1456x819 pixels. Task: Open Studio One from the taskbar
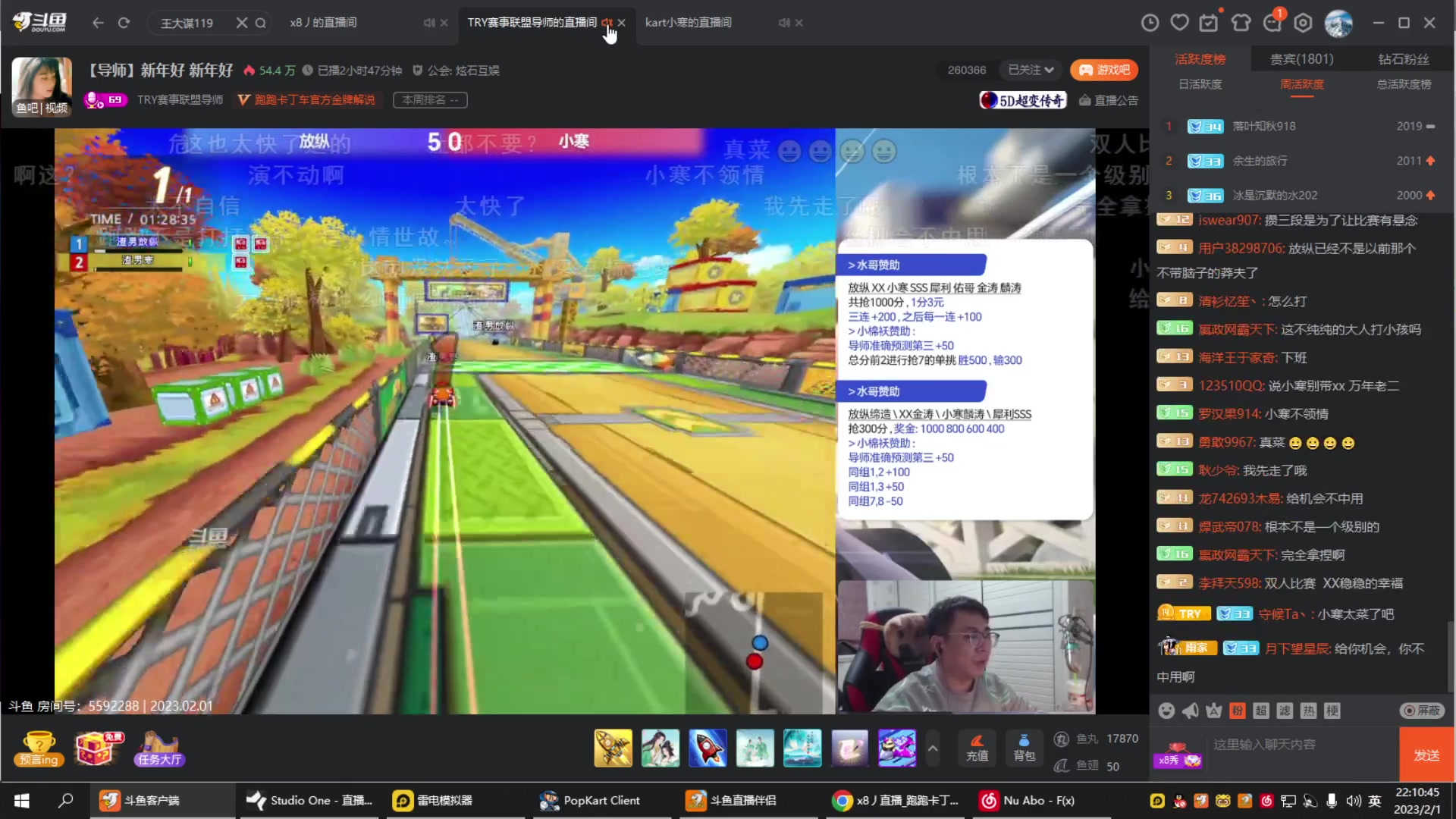click(311, 800)
